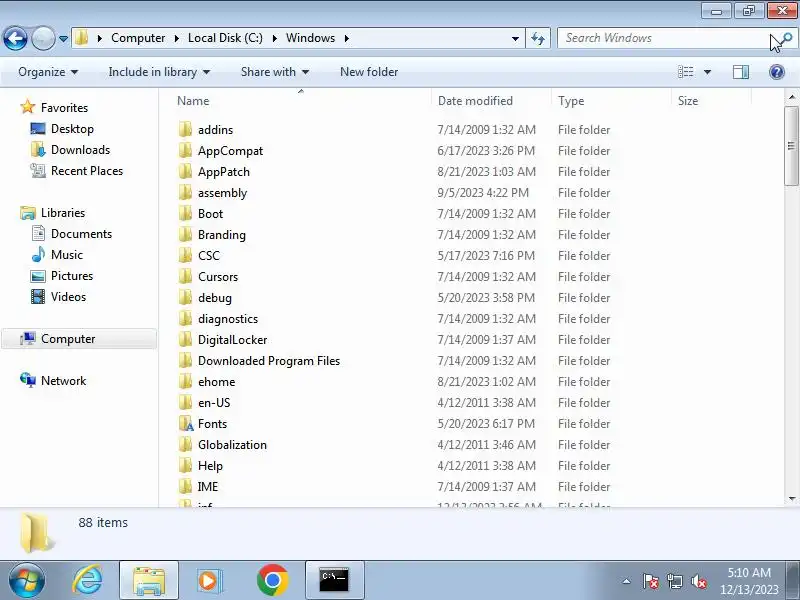
Task: Open Recent Places in the navigation pane
Action: pos(87,170)
